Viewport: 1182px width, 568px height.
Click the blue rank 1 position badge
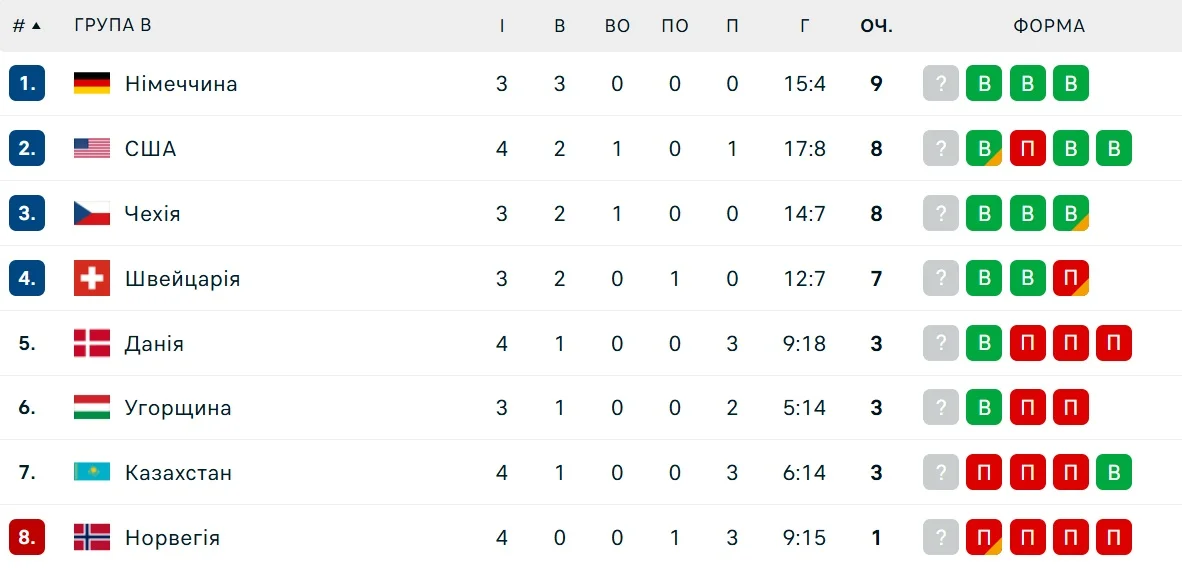pyautogui.click(x=27, y=84)
